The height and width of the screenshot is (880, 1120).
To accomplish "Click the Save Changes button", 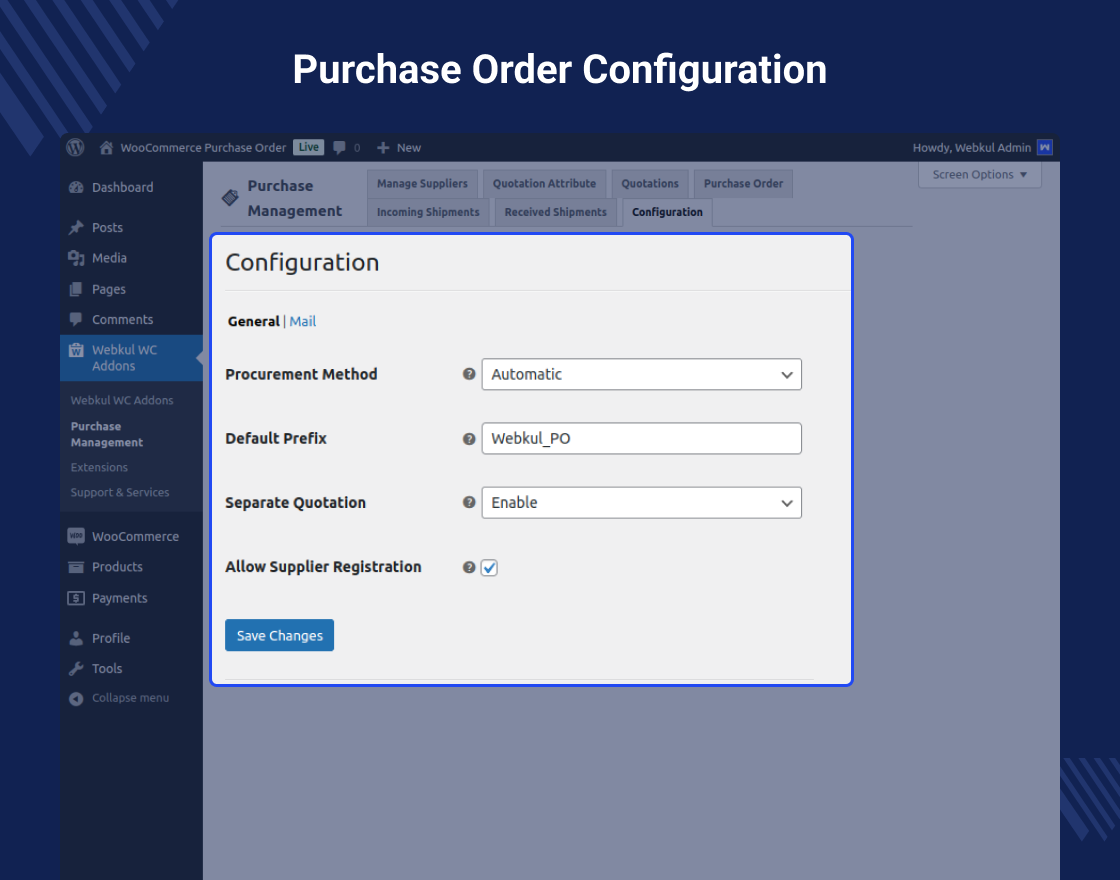I will (279, 635).
